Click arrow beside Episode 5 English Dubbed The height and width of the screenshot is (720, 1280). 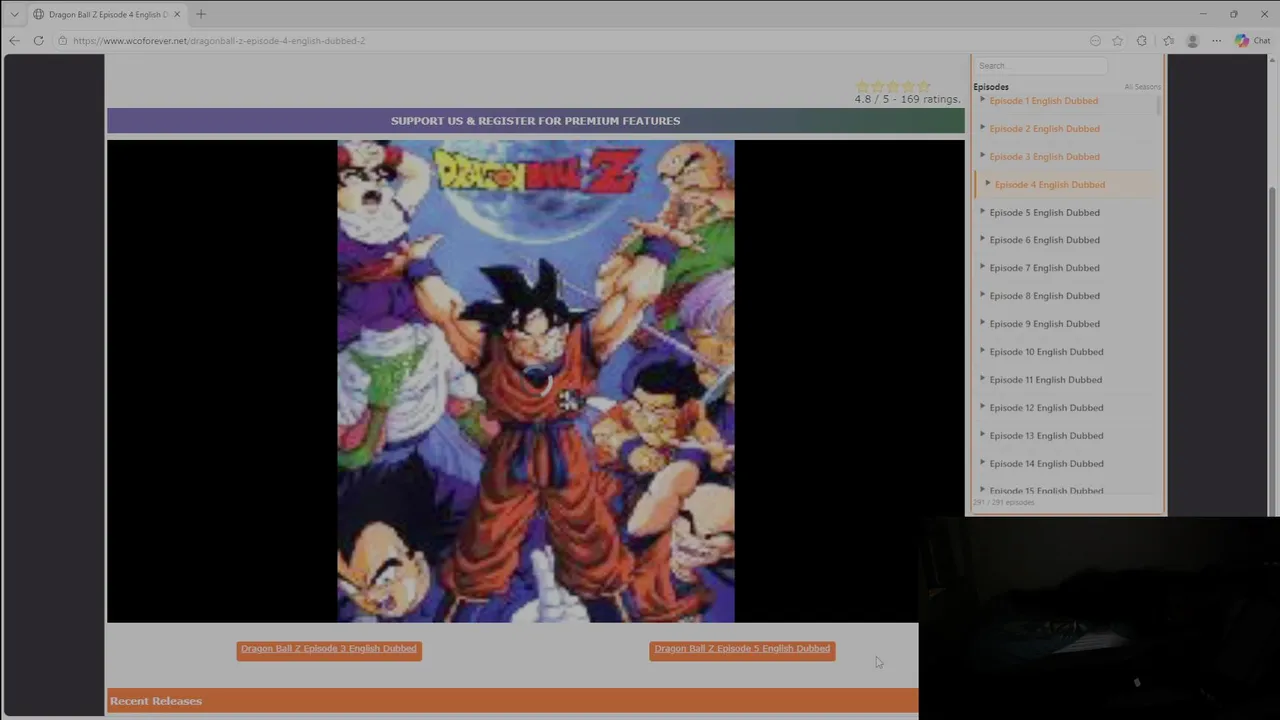pyautogui.click(x=982, y=212)
